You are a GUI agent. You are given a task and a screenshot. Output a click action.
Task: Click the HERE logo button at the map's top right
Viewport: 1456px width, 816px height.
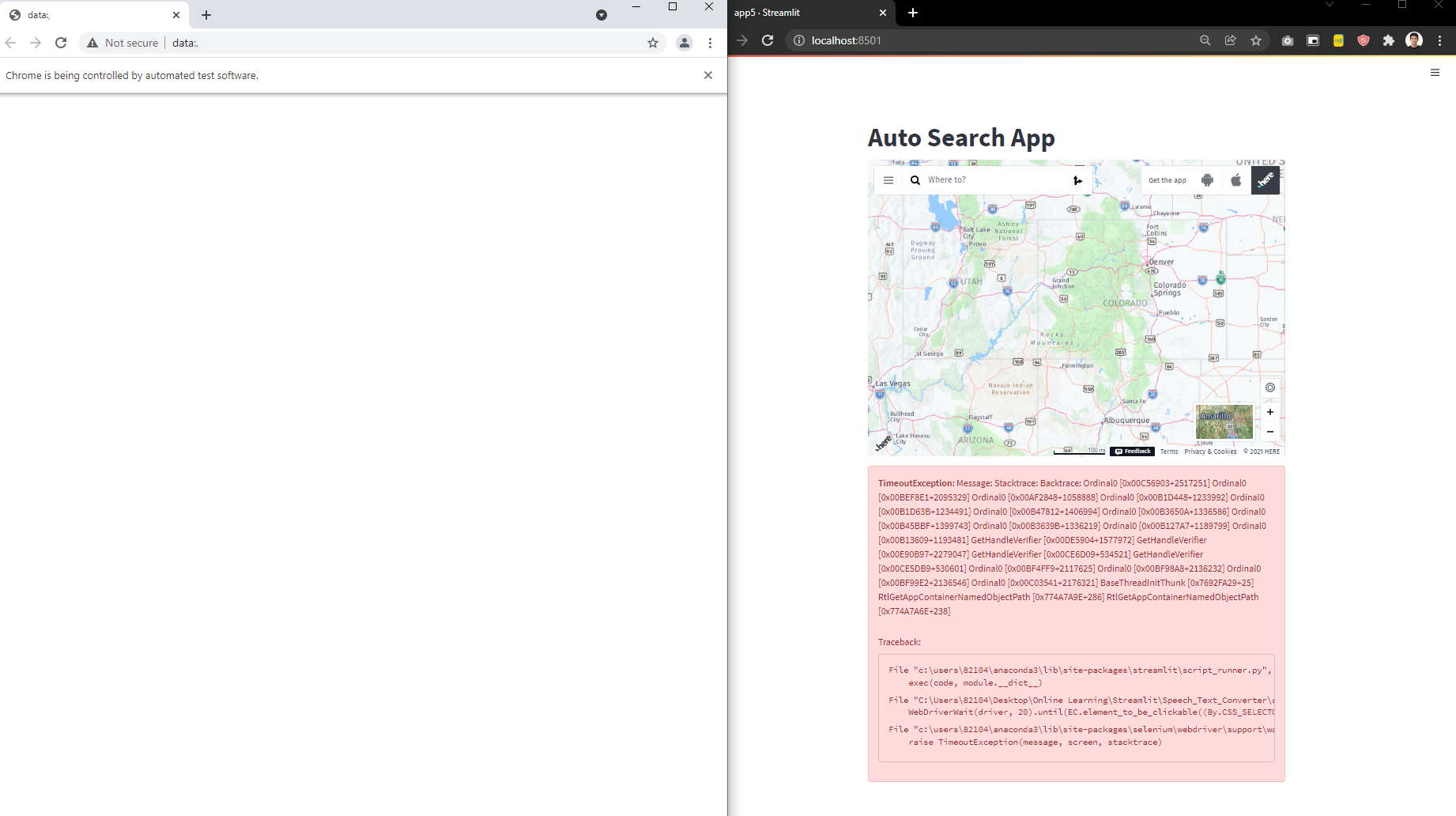(1266, 180)
